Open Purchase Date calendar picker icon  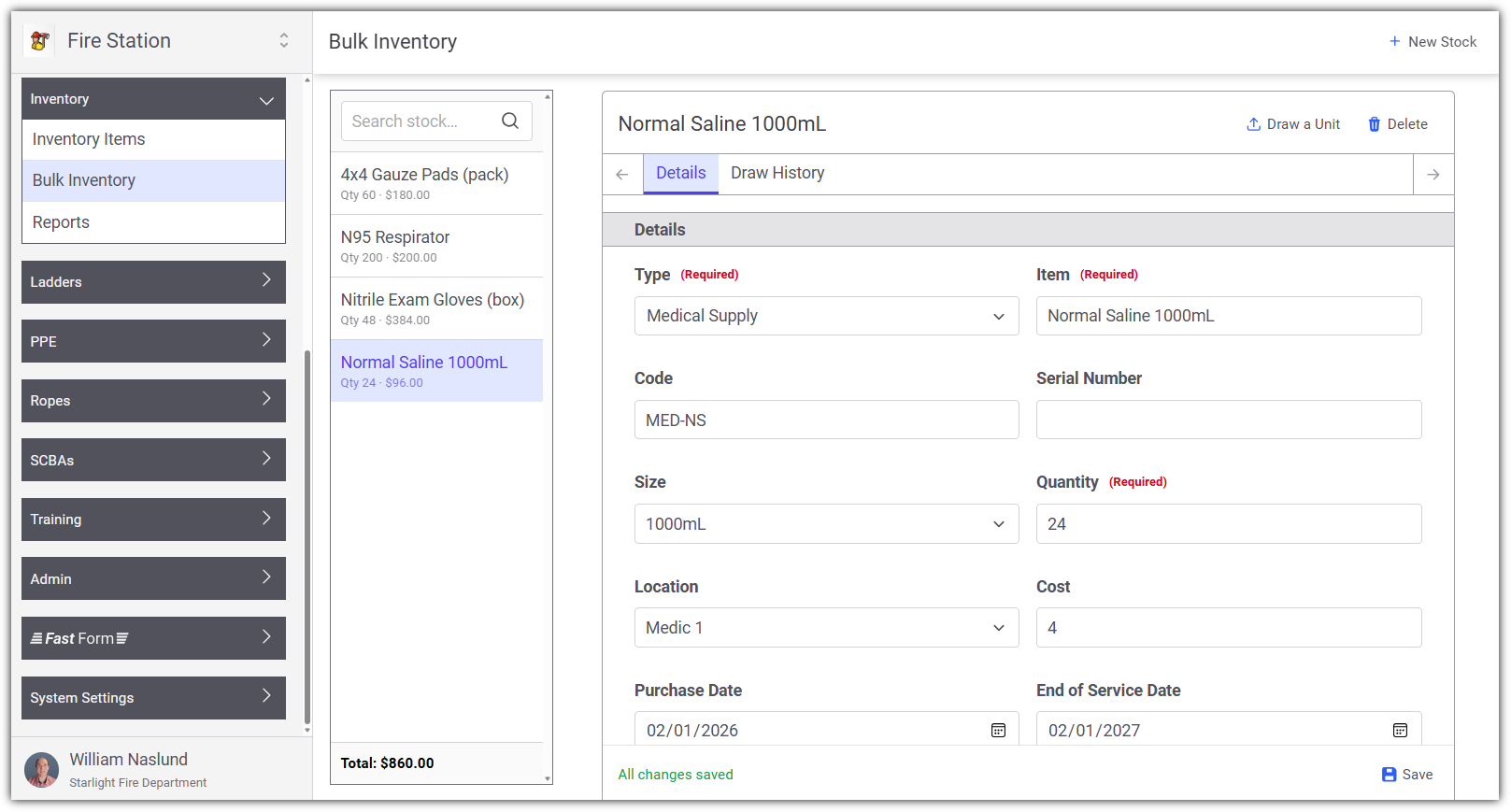click(998, 731)
